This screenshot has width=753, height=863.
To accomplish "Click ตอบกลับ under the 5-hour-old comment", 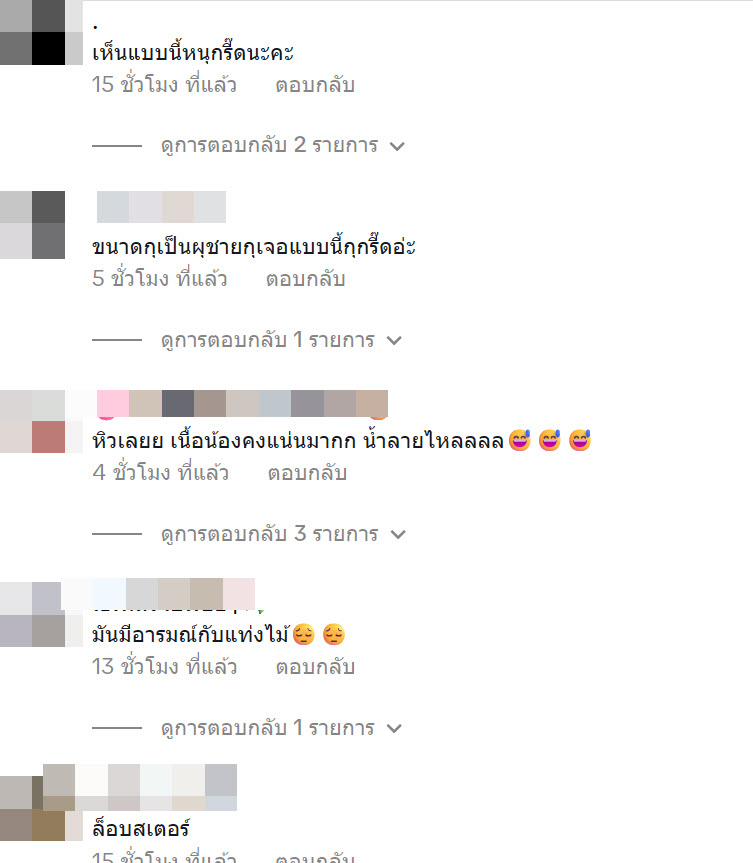I will pyautogui.click(x=305, y=279).
